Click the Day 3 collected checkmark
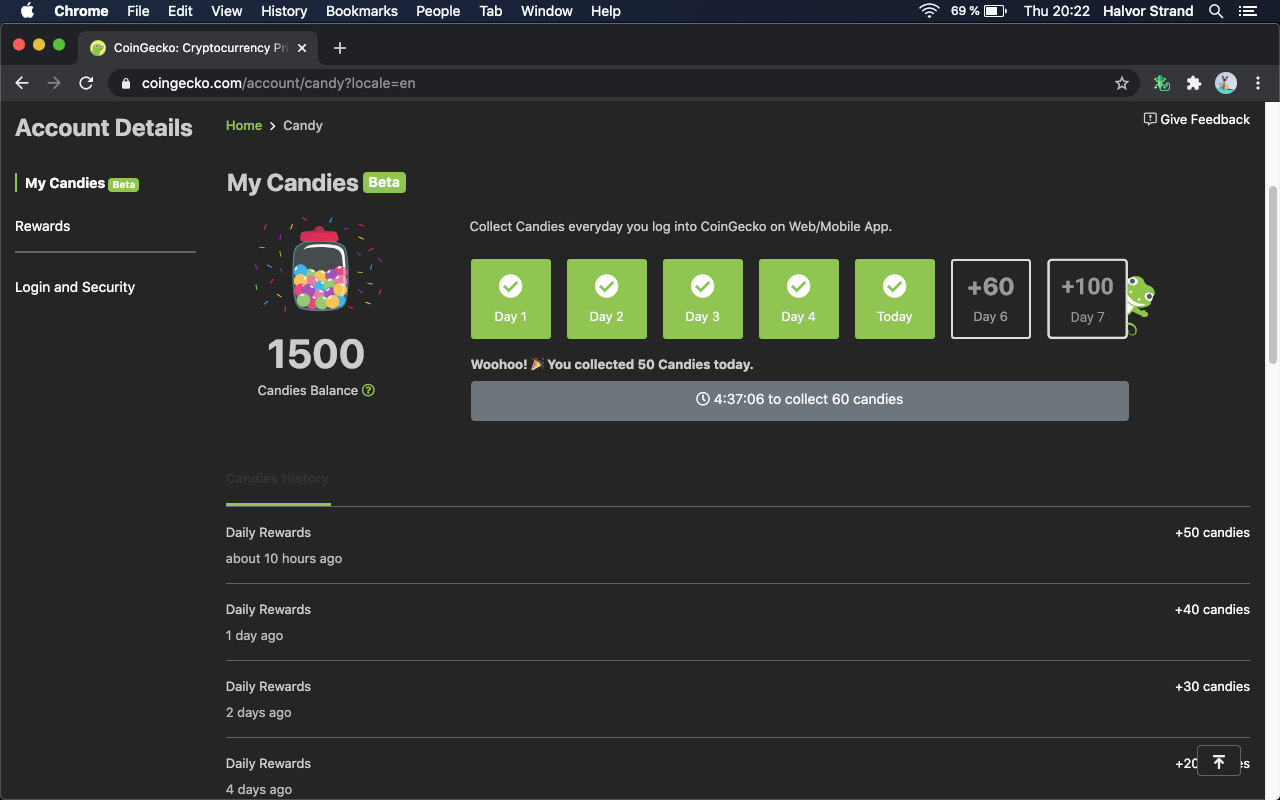The image size is (1280, 800). (x=702, y=287)
